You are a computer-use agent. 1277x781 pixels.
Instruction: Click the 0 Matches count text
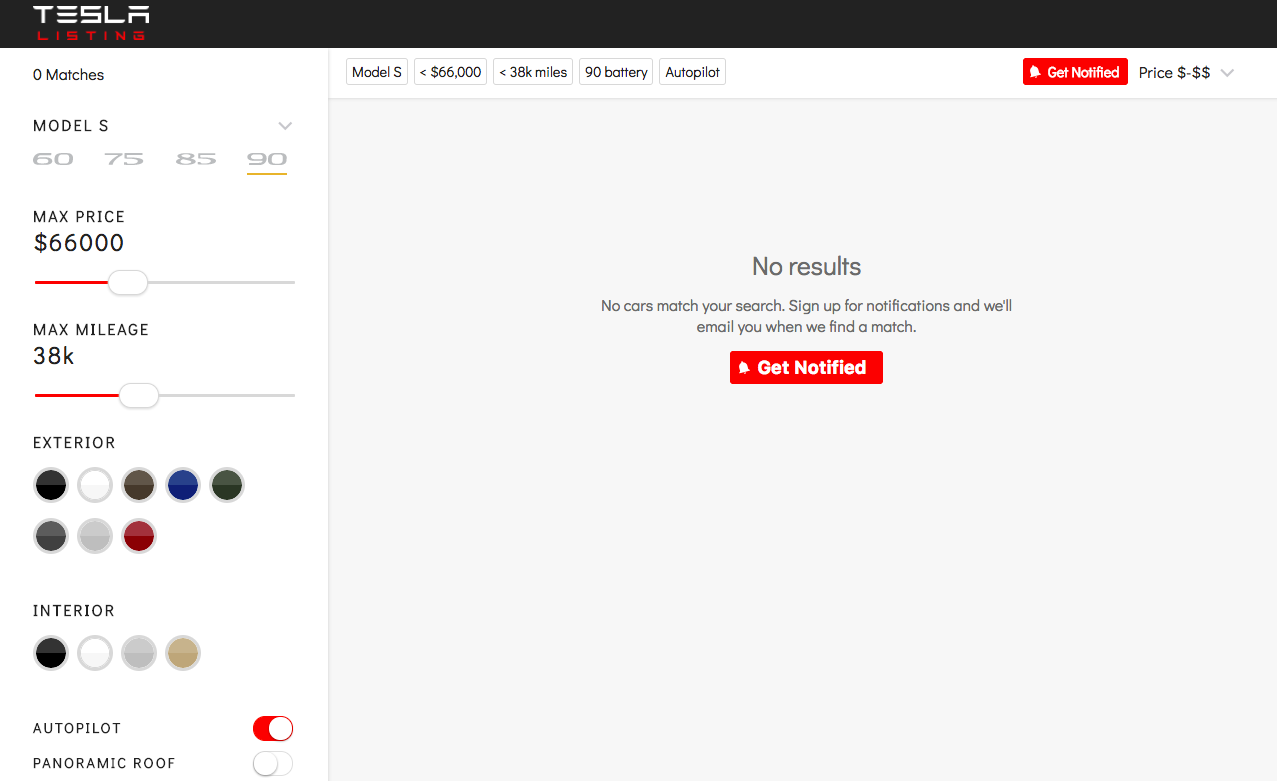68,75
